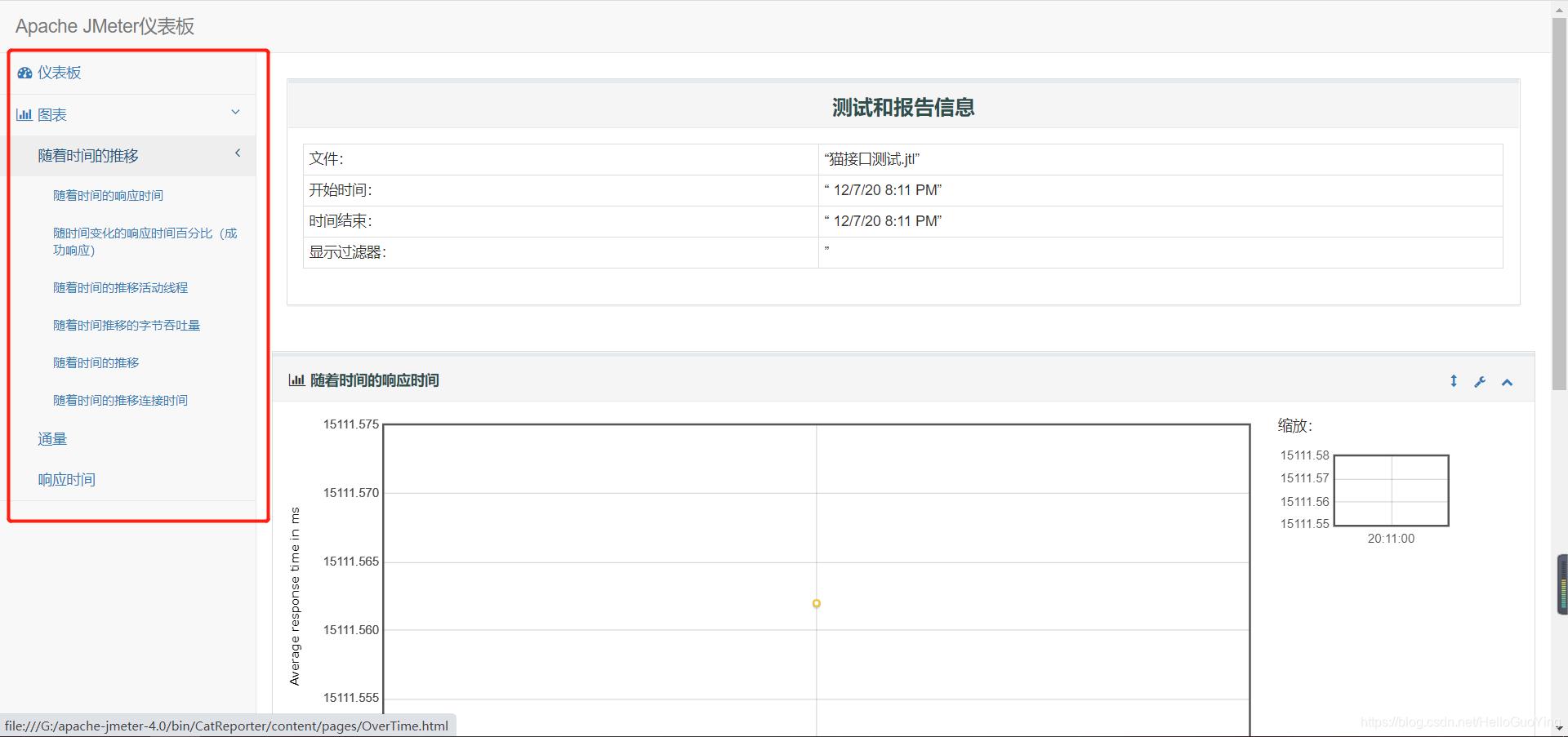Screen dimensions: 1568x737
Task: Click the 测试和报告信息 panel heading
Action: [x=903, y=107]
